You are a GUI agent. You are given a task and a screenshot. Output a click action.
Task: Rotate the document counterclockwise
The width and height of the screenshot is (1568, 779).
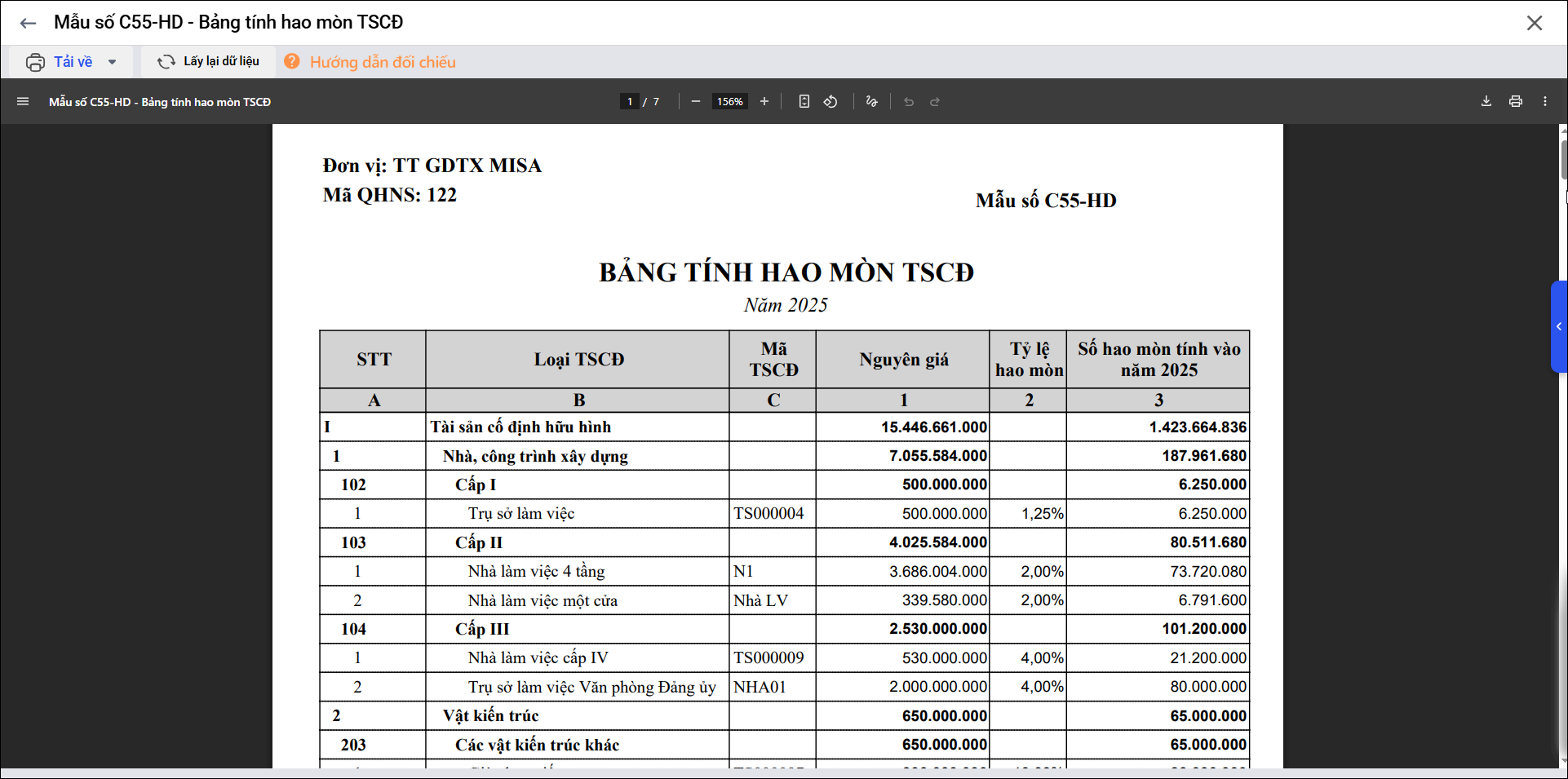click(x=831, y=102)
